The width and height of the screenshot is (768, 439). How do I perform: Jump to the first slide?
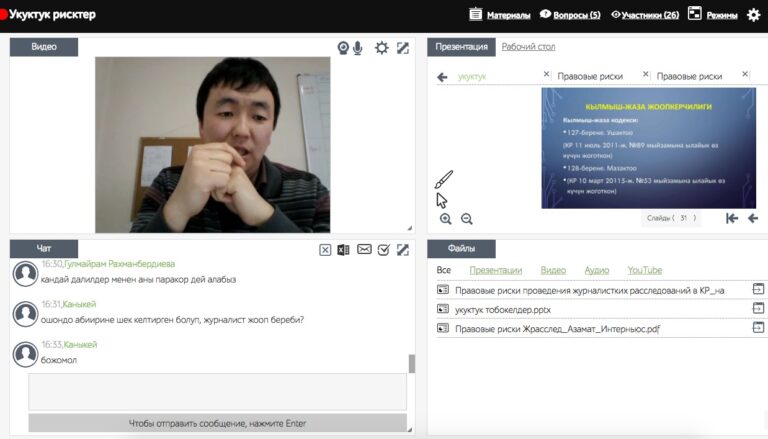pos(732,218)
